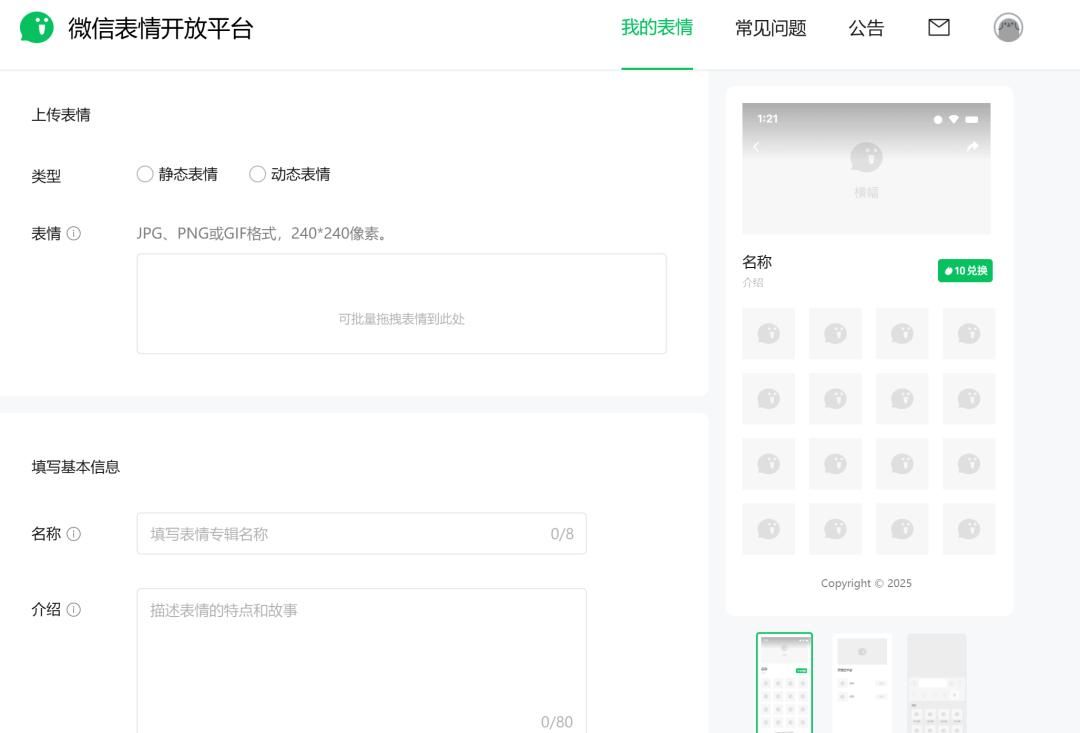
Task: Click the emoji batch upload drop zone
Action: point(401,303)
